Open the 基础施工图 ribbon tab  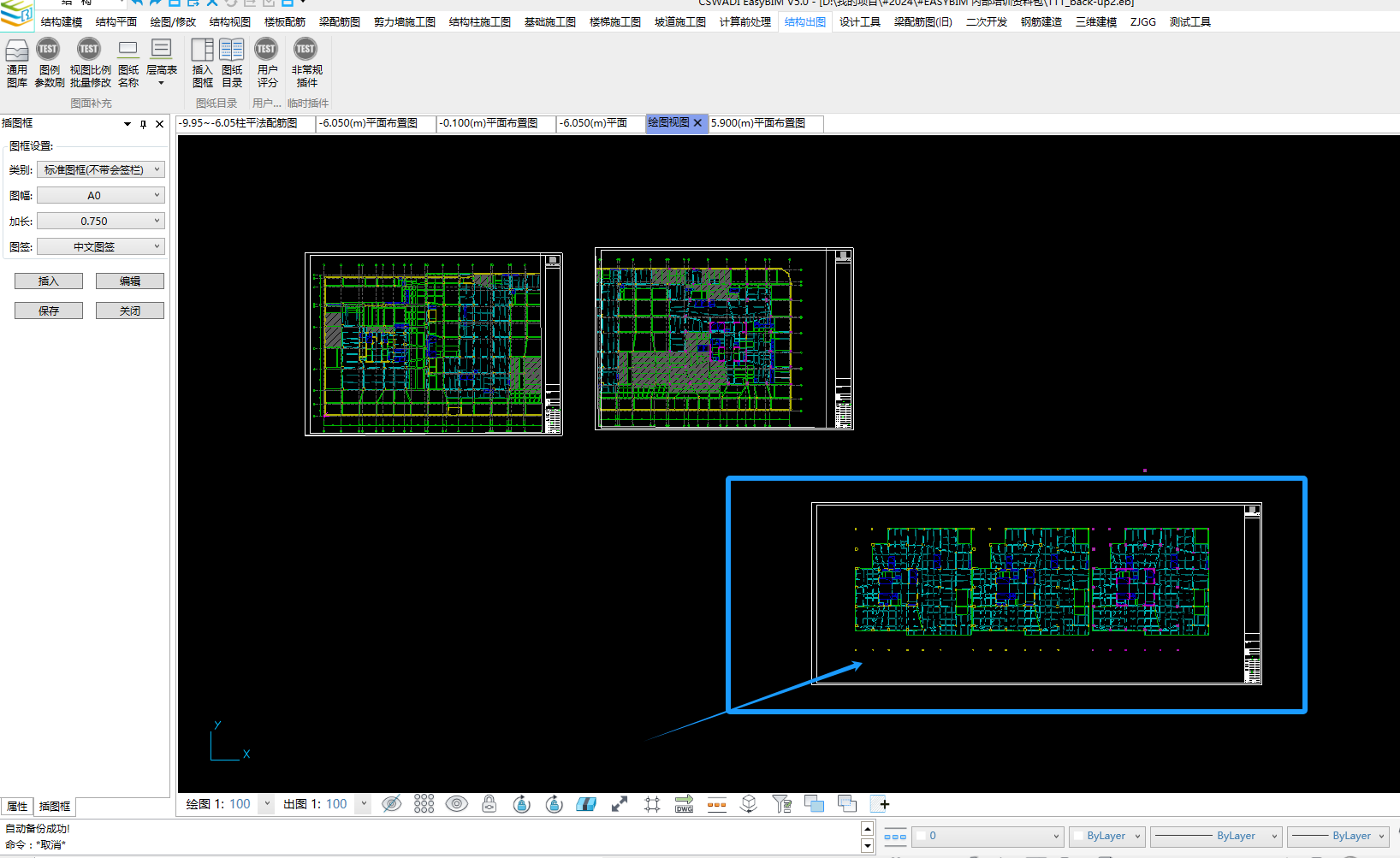click(550, 22)
